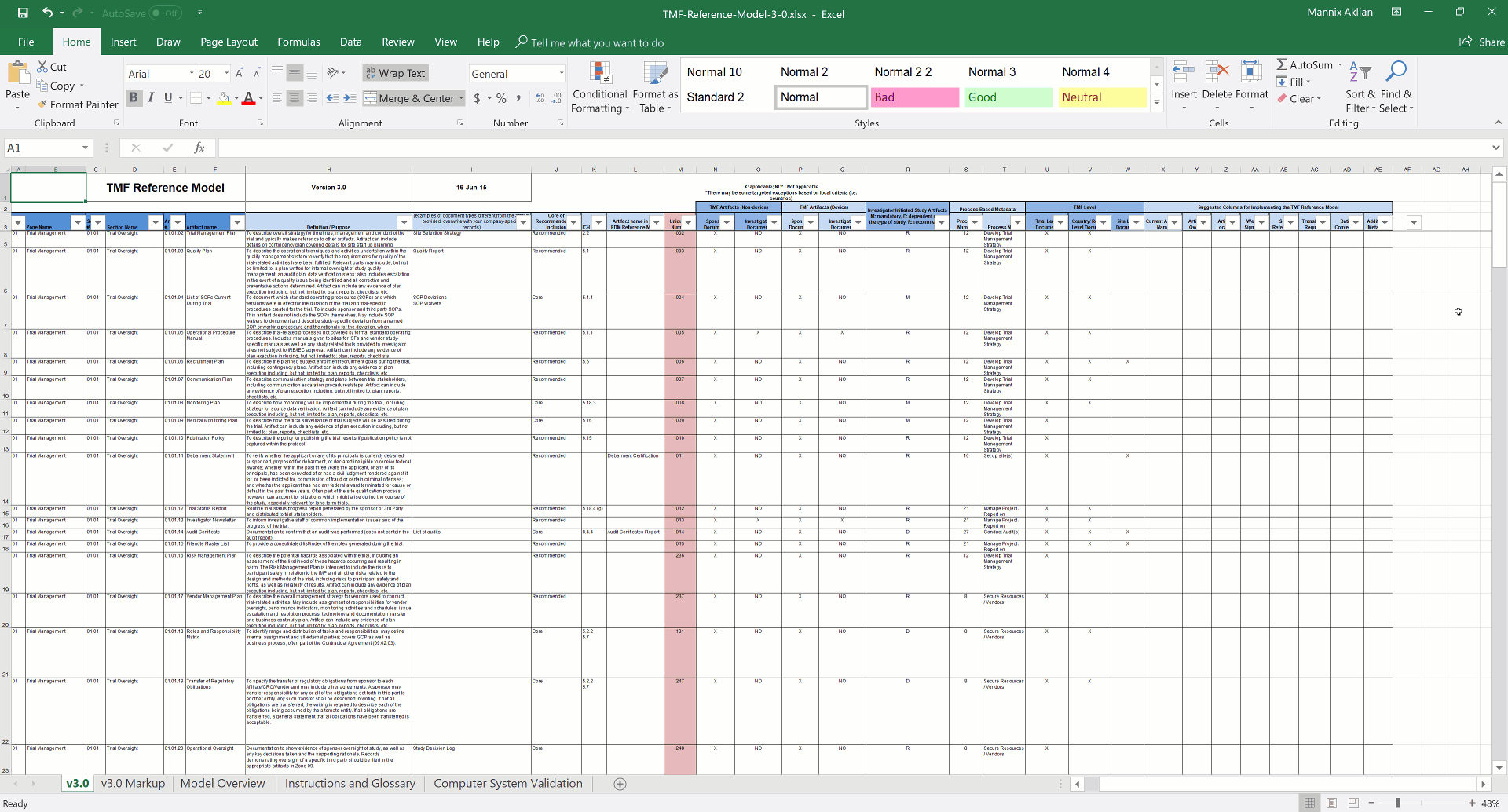Switch to the v3.0 Markup sheet tab
The image size is (1508, 812).
133,783
